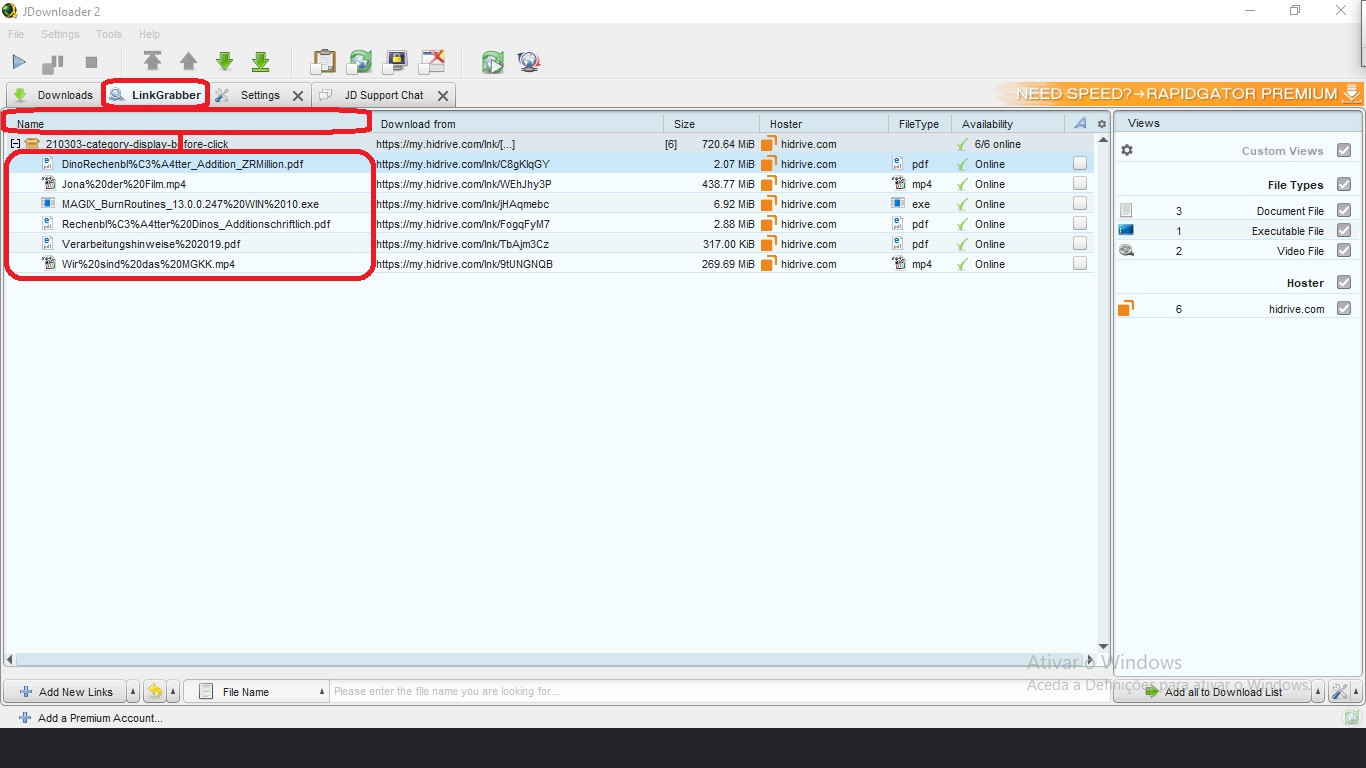Screen dimensions: 1366x768
Task: Collapse the 210303-category package tree node
Action: (x=15, y=144)
